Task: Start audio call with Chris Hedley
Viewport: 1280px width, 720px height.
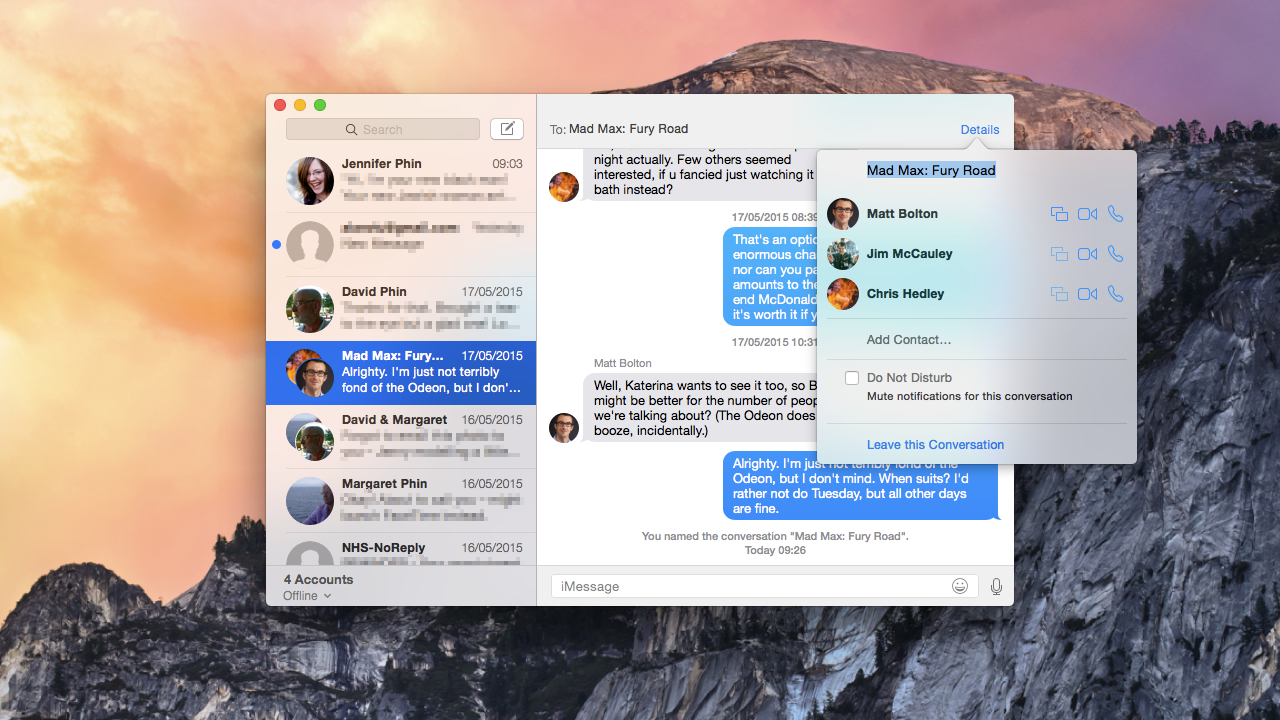Action: point(1116,294)
